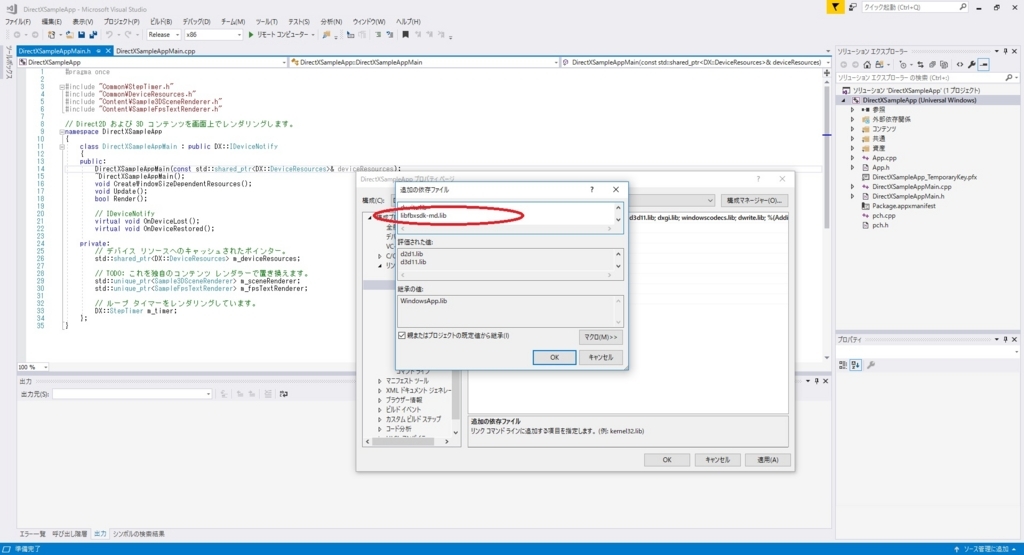Select DirectXSampleApp_TemporaryKey.pfx in Solution Explorer

tap(924, 177)
